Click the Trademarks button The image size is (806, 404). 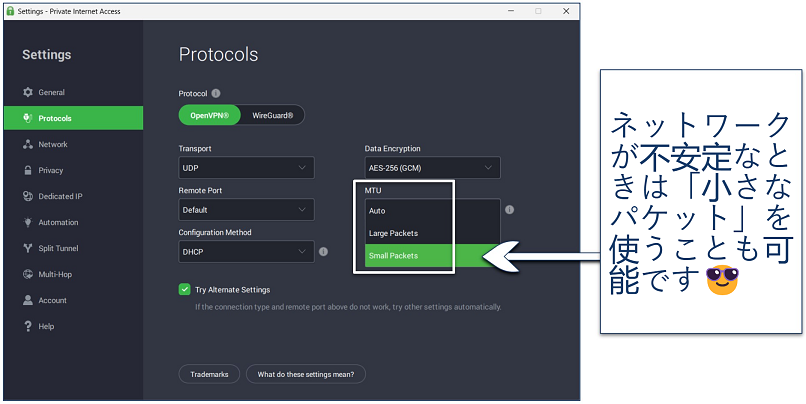[x=209, y=374]
